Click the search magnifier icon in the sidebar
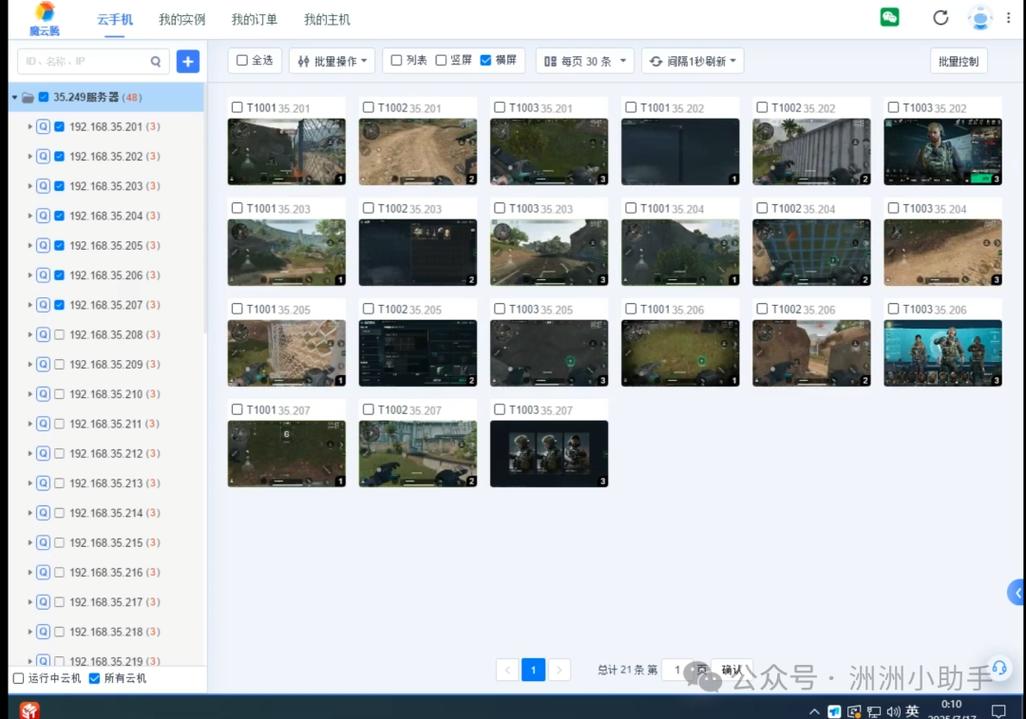 [156, 61]
